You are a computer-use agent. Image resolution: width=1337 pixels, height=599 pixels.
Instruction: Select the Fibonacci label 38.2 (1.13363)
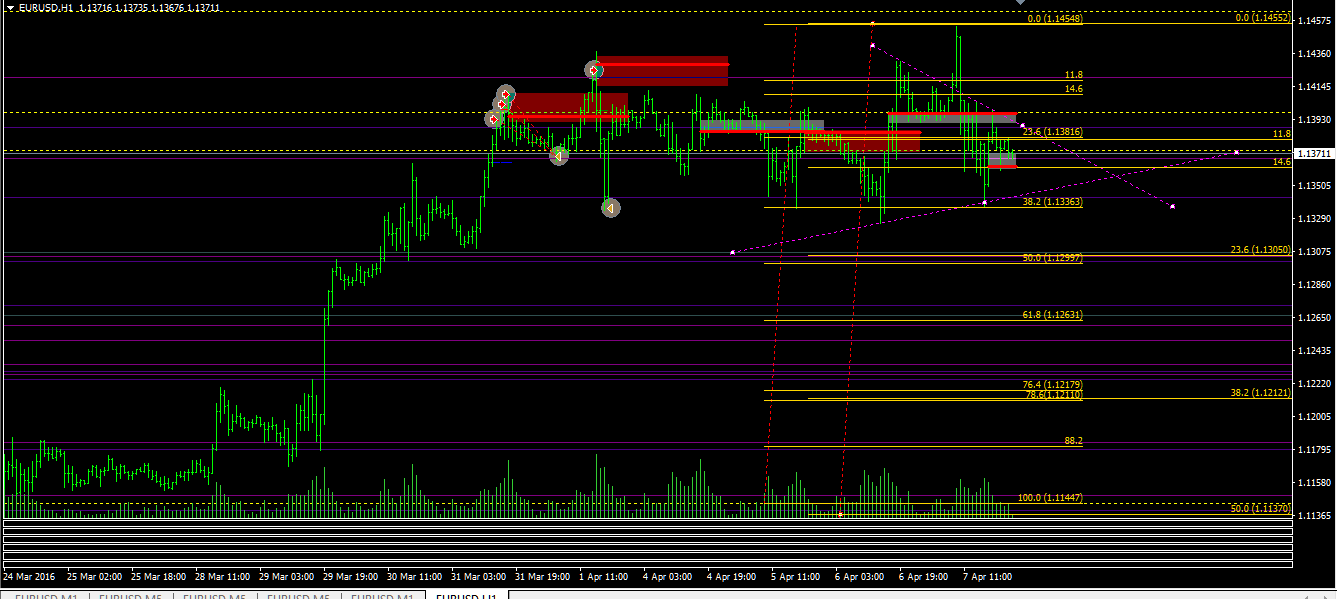click(x=1052, y=202)
